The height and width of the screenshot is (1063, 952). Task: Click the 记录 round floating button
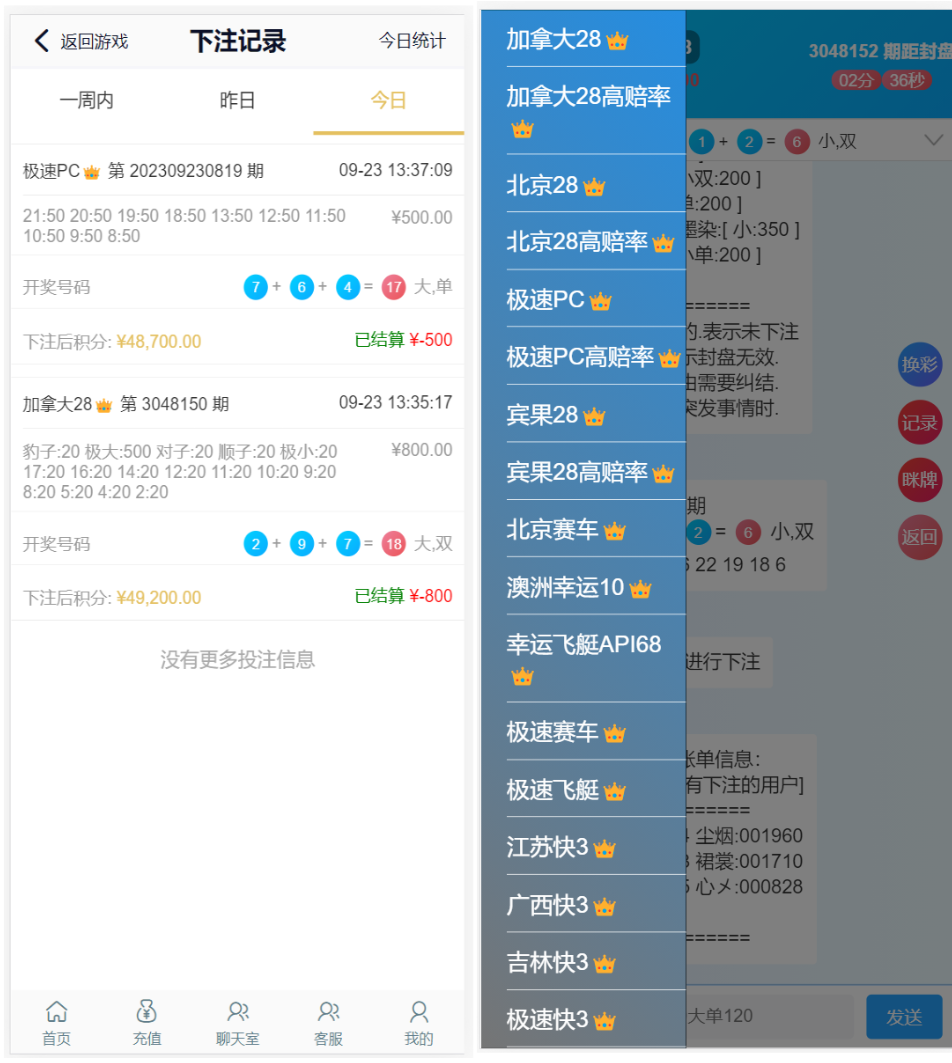[x=919, y=423]
